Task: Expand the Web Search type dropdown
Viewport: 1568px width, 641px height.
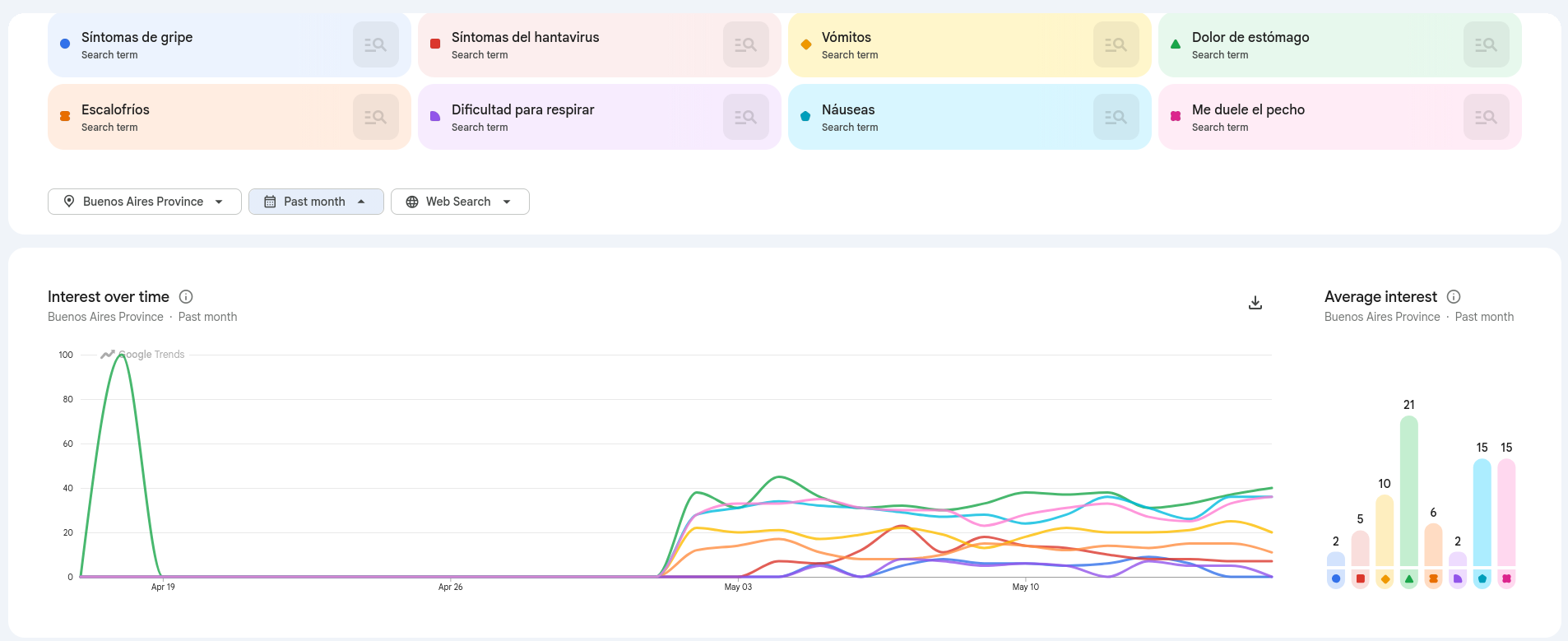Action: 460,202
